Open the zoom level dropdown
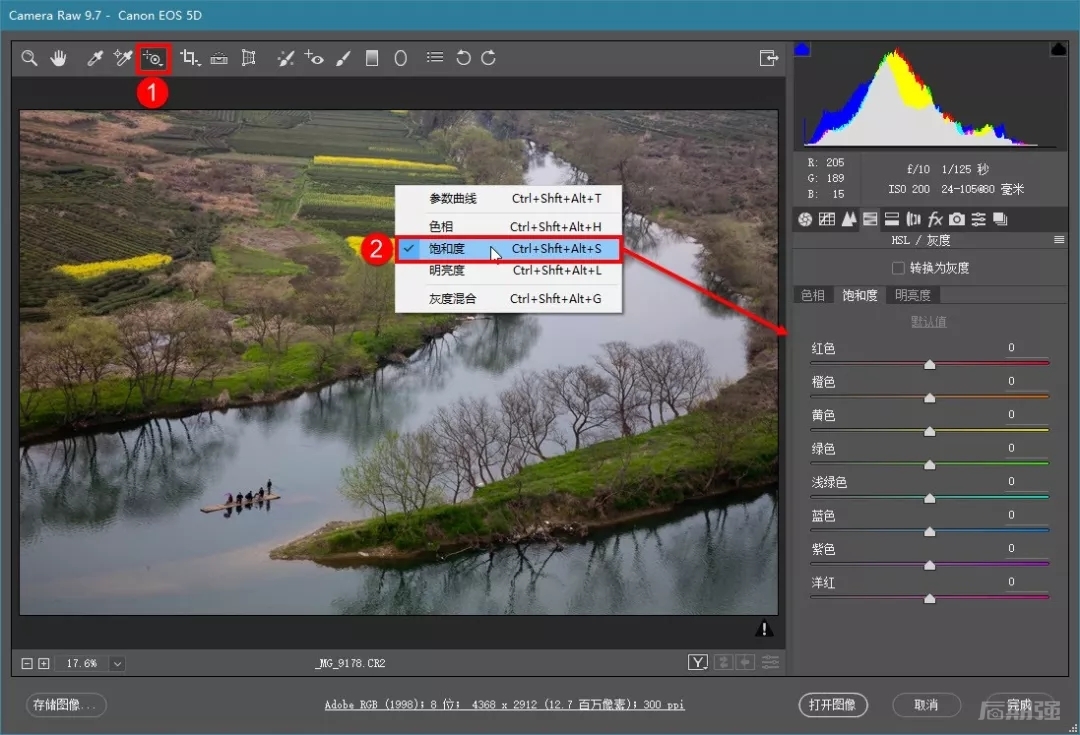This screenshot has width=1080, height=735. 117,663
